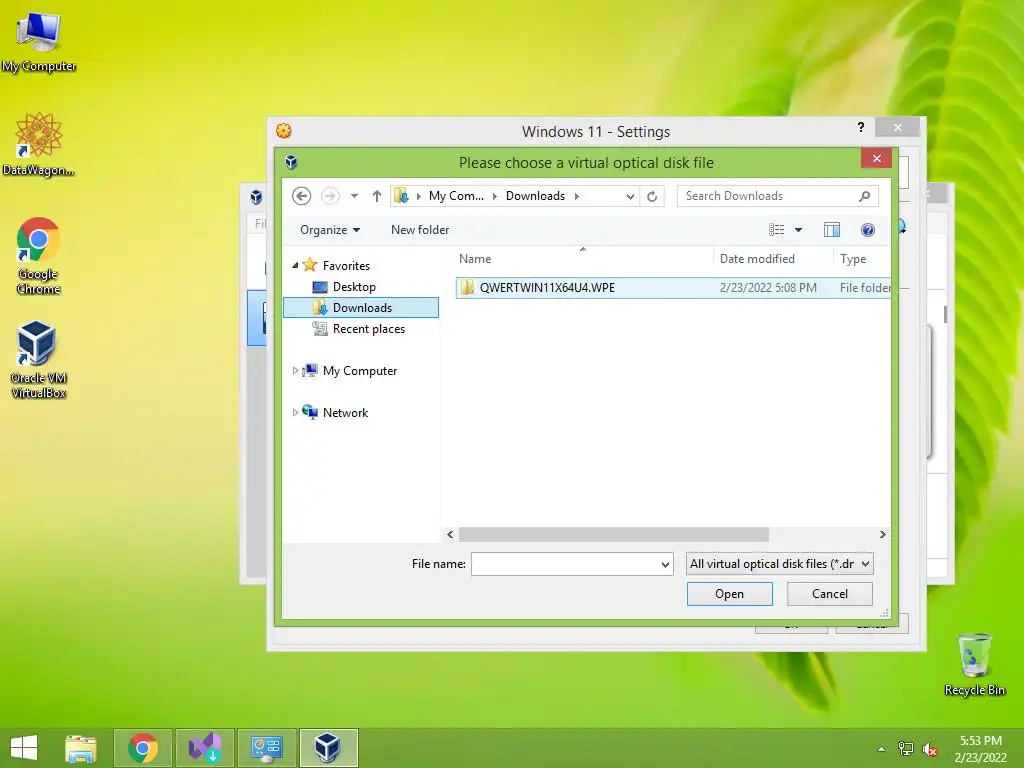Click the Back arrow in file dialog

click(301, 196)
